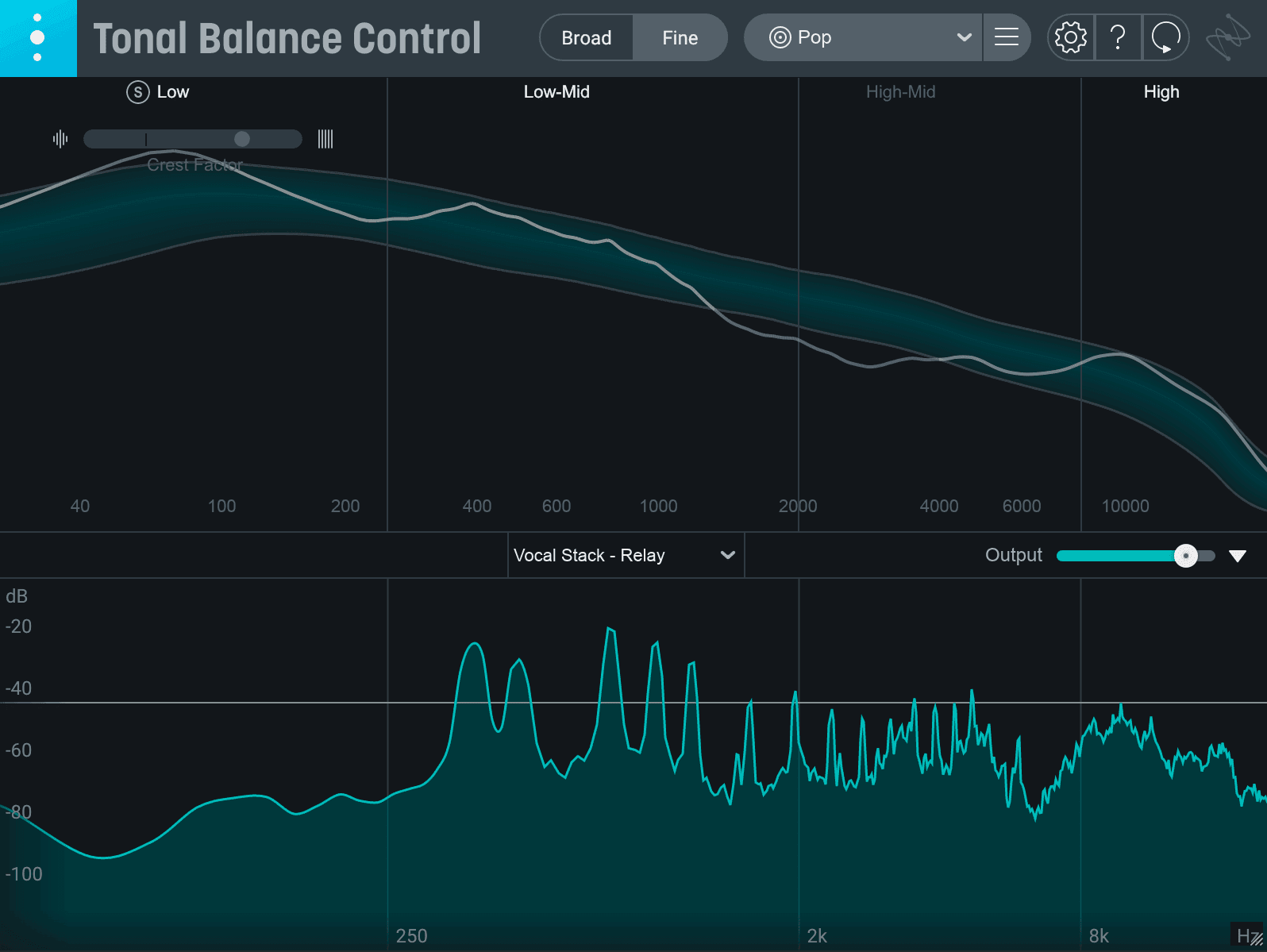
Task: Collapse the spectrum panel with the triangle arrow
Action: tap(1238, 556)
